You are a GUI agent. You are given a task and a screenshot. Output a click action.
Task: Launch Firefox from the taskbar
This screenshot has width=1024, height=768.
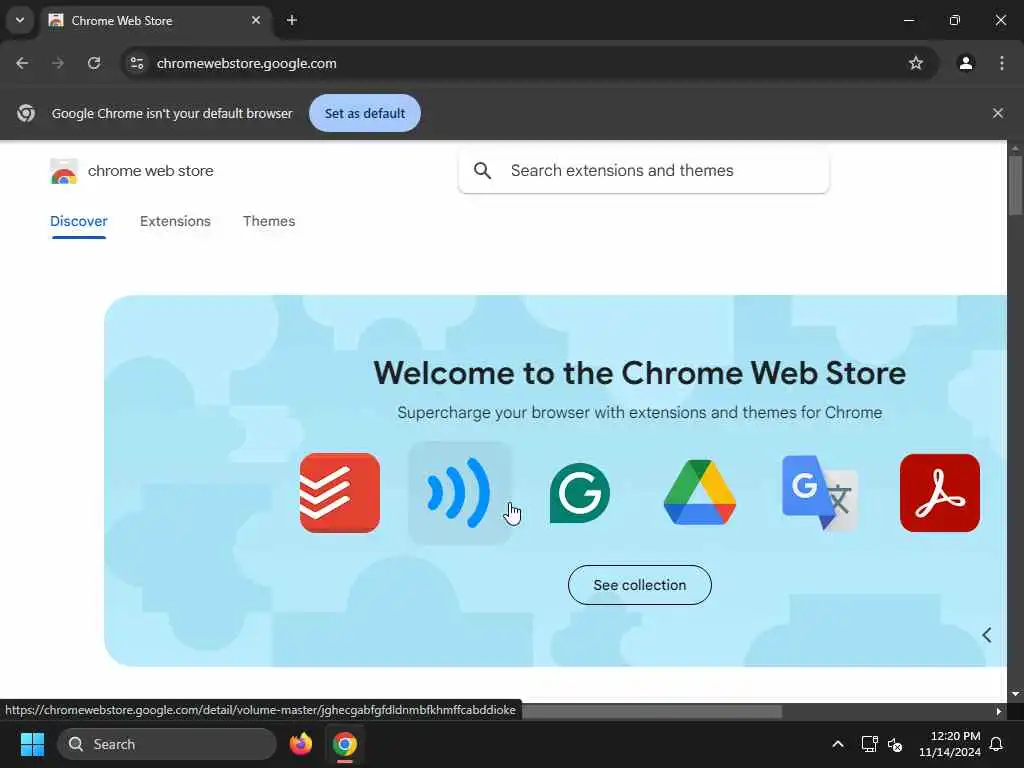300,744
